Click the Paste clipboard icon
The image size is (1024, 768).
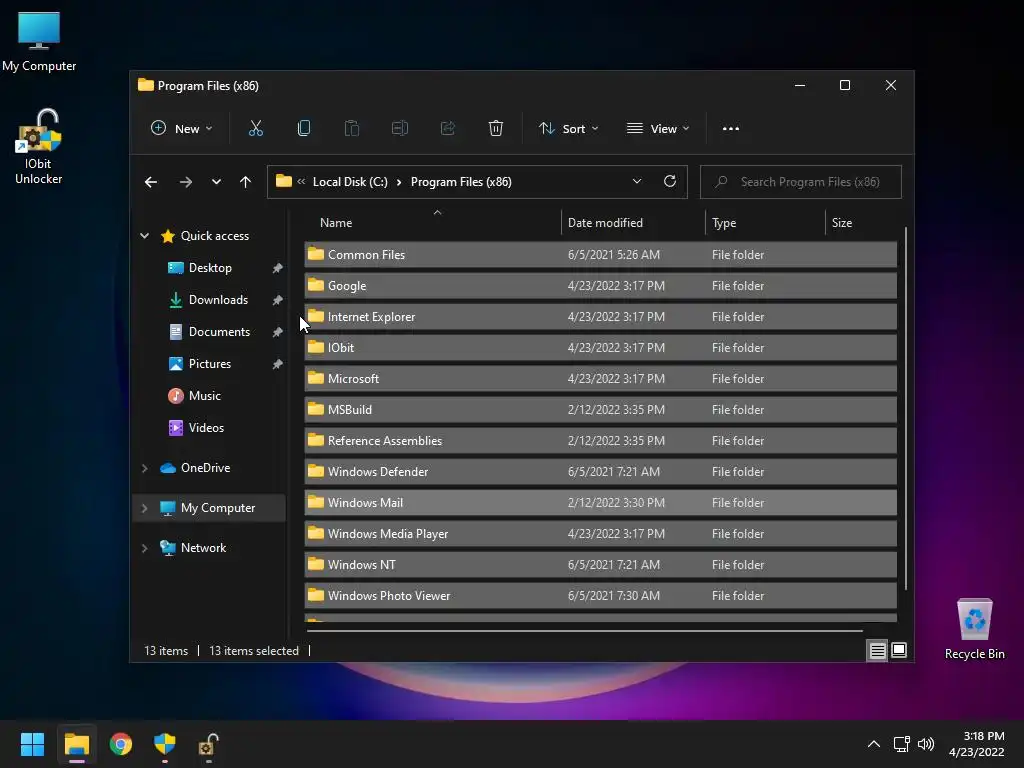352,129
